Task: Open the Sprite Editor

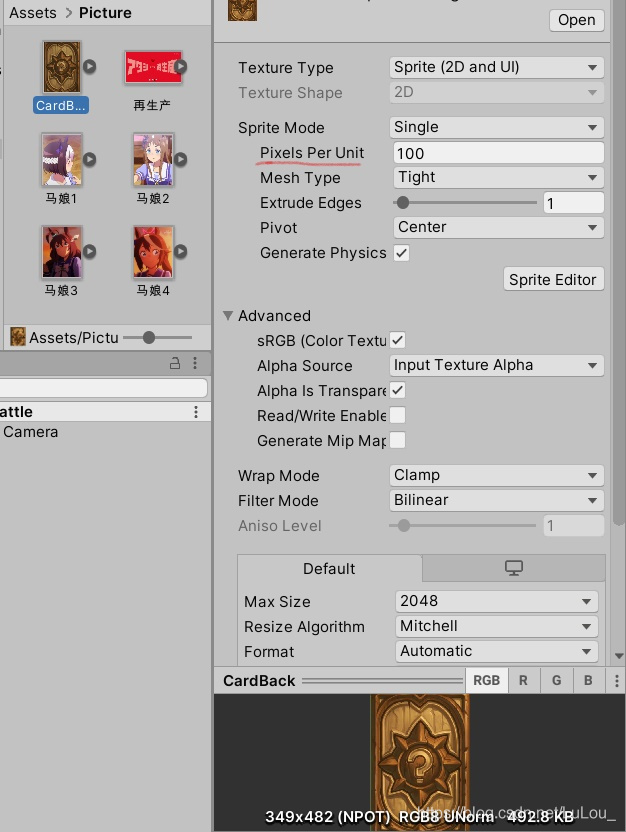Action: pyautogui.click(x=553, y=279)
